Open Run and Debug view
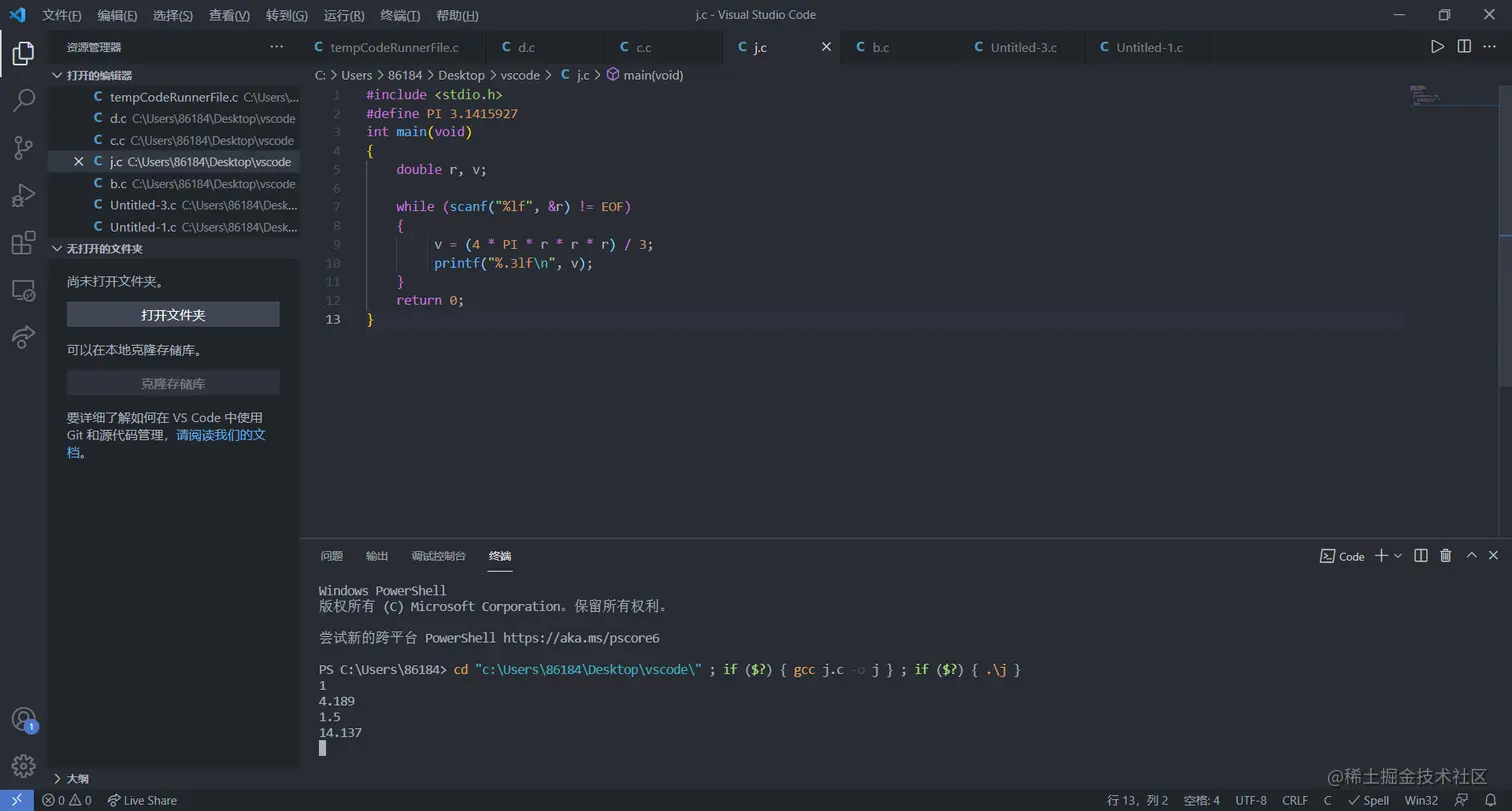 [23, 195]
